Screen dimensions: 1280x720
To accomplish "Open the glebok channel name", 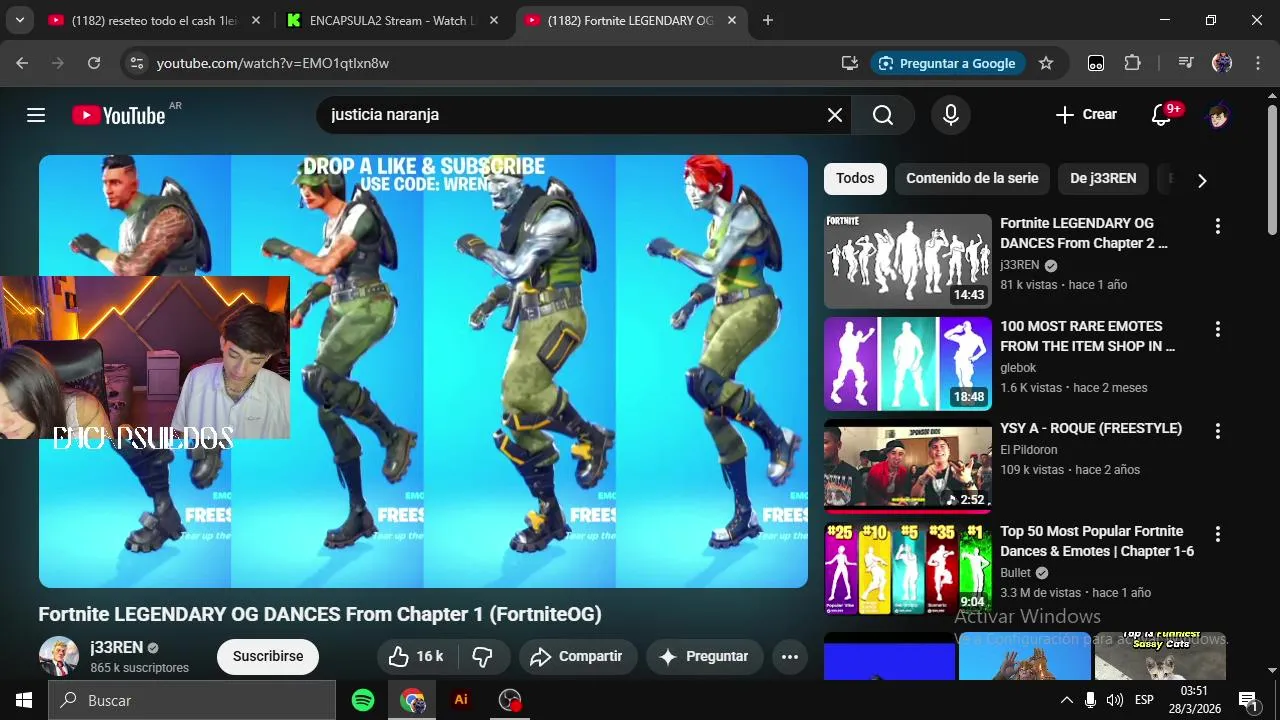I will (1018, 368).
